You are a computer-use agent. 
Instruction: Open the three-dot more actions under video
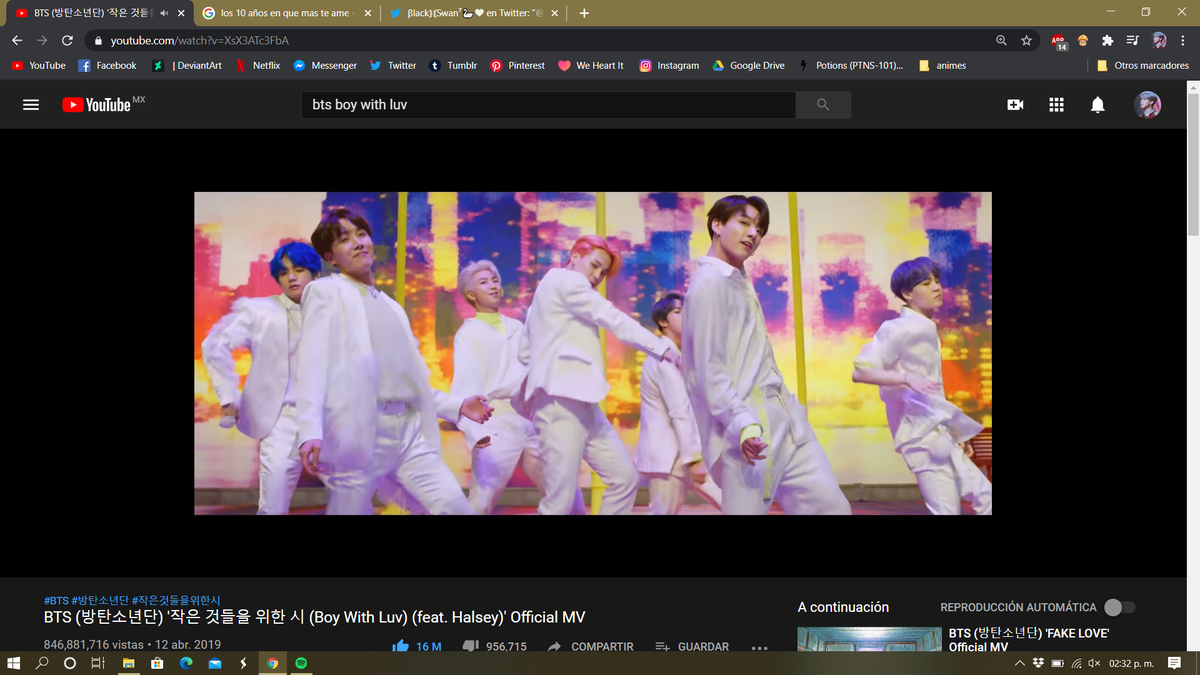click(759, 647)
